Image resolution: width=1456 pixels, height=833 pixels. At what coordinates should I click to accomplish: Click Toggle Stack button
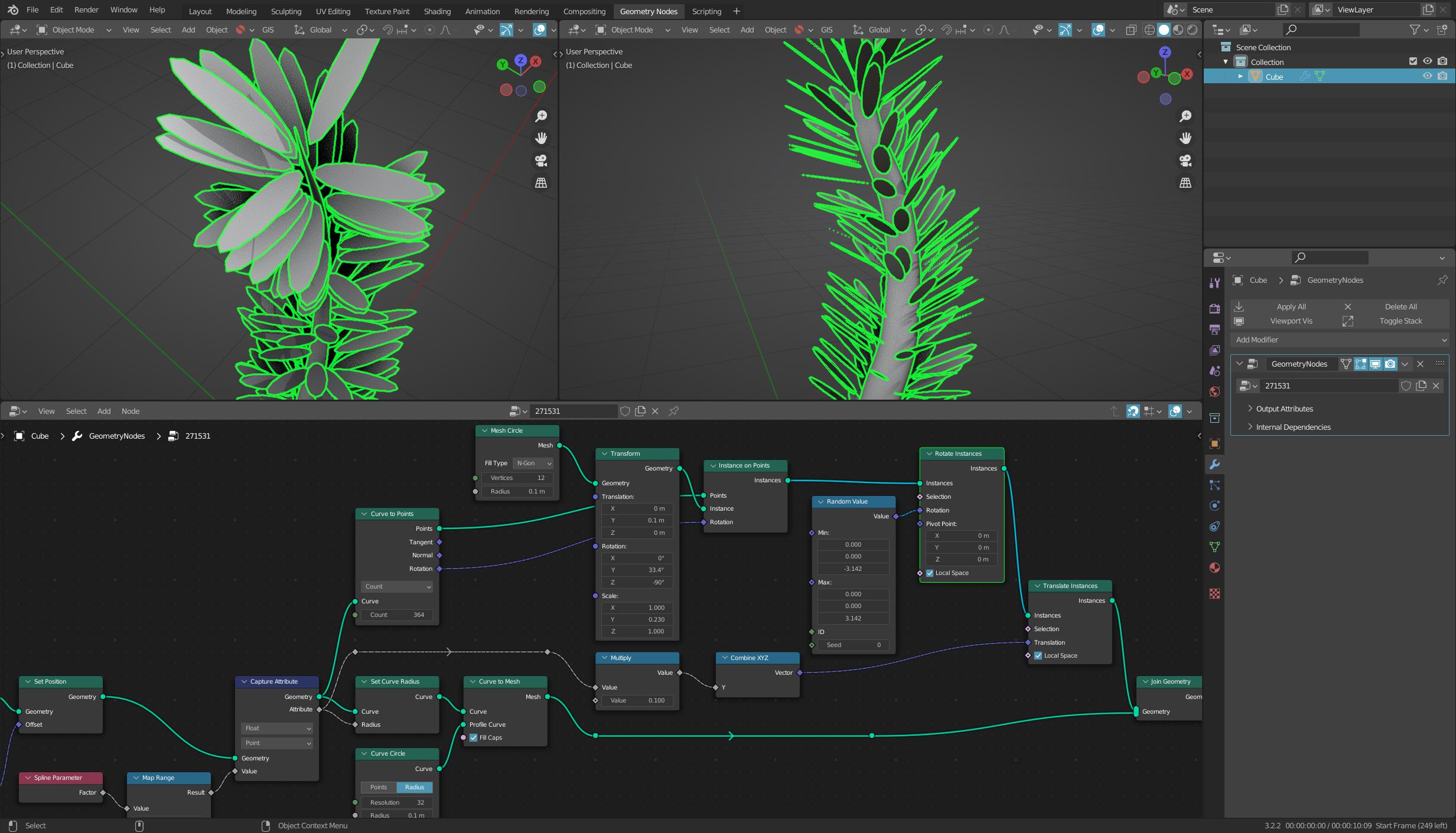point(1395,321)
